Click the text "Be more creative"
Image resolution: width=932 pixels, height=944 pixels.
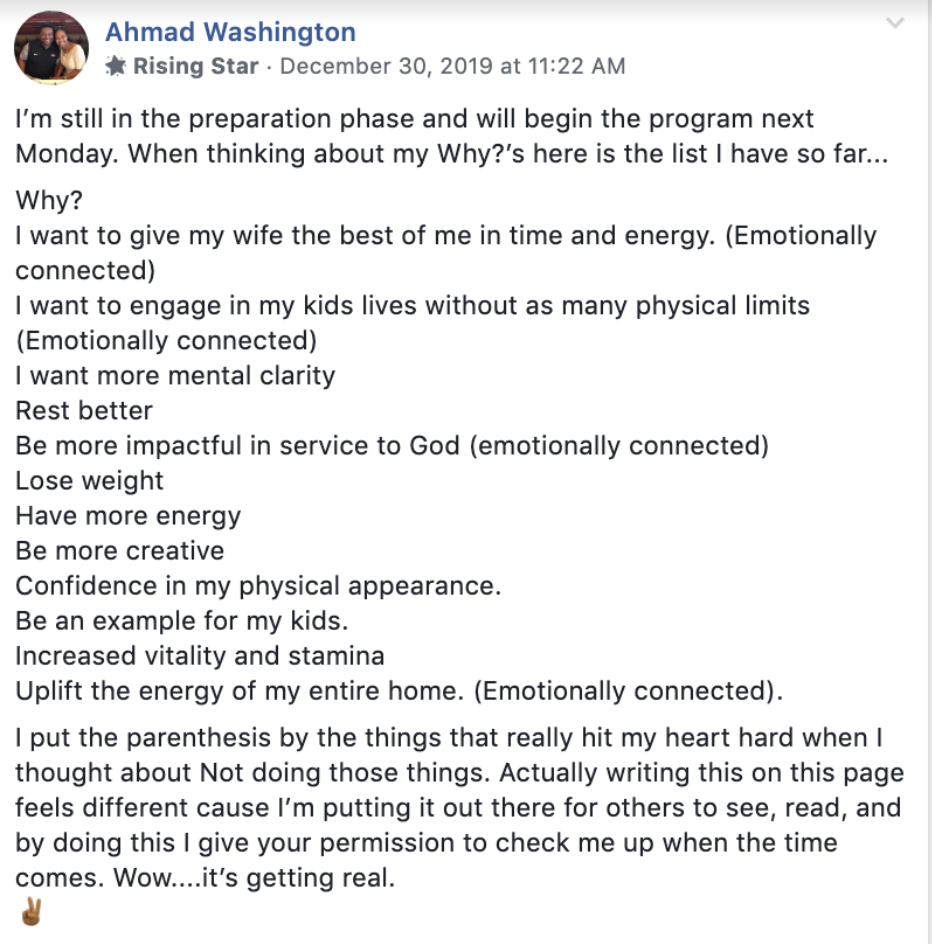(x=120, y=551)
